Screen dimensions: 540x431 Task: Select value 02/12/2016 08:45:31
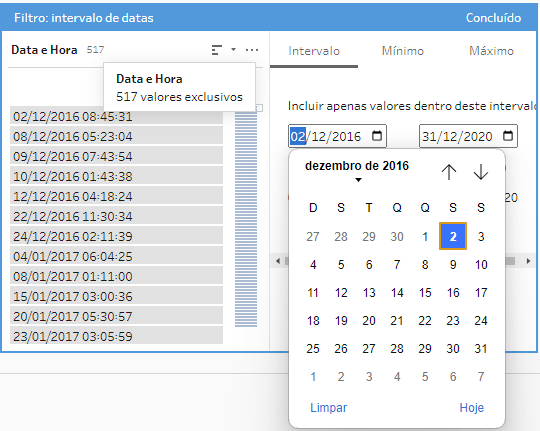[x=116, y=116]
